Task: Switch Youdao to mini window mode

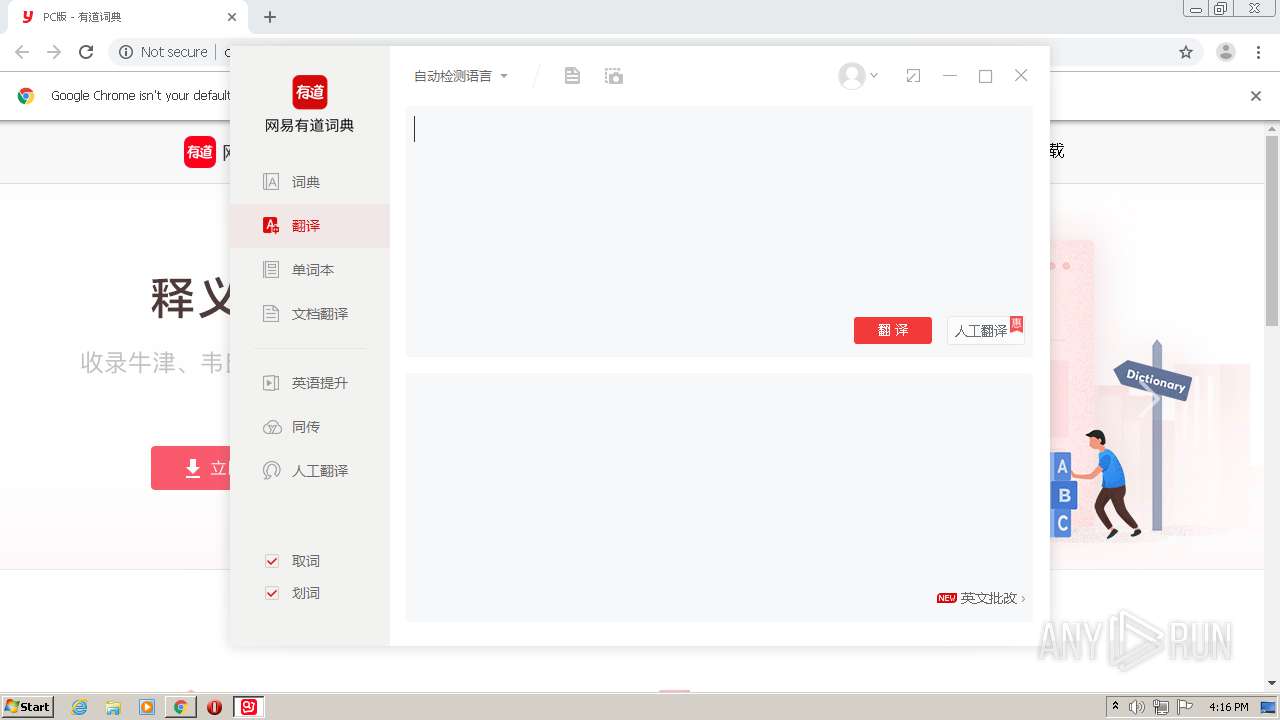Action: tap(913, 76)
